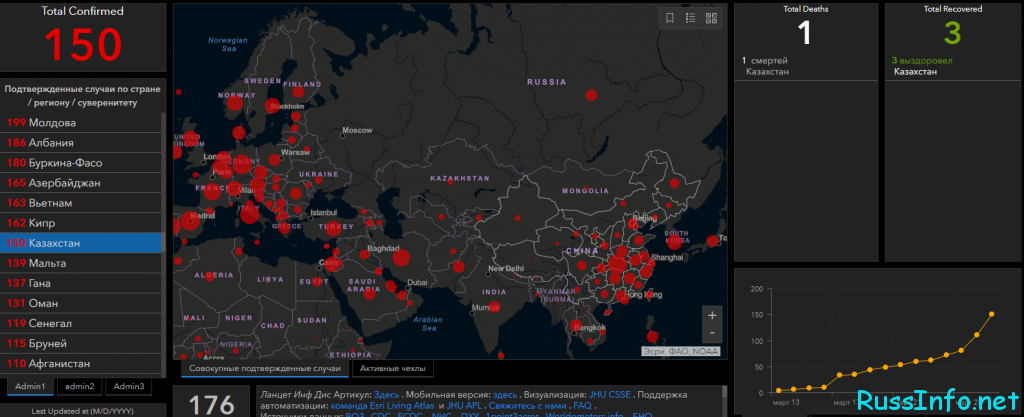Select Вьетнам in the country list
This screenshot has width=1024, height=417.
point(81,203)
